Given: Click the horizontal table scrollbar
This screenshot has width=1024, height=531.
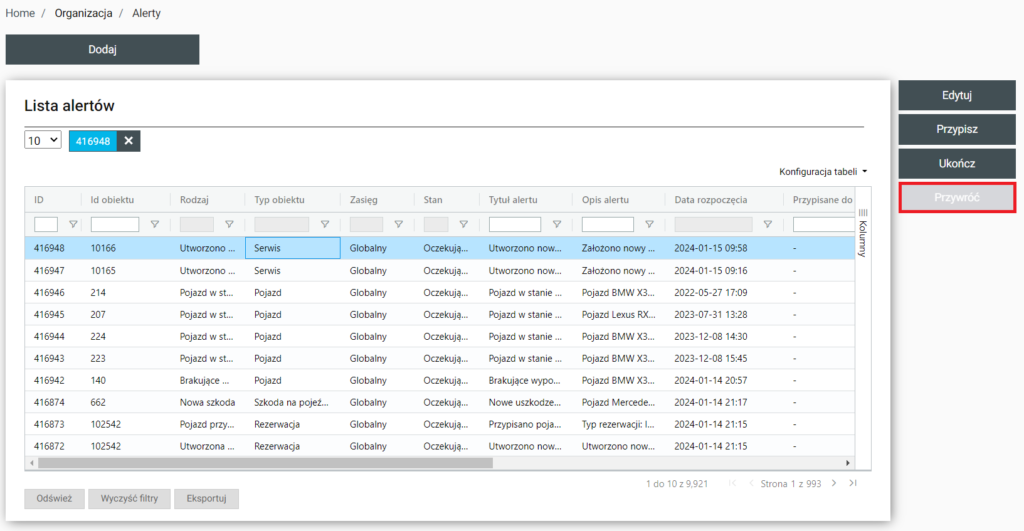Looking at the screenshot, I should (x=265, y=463).
